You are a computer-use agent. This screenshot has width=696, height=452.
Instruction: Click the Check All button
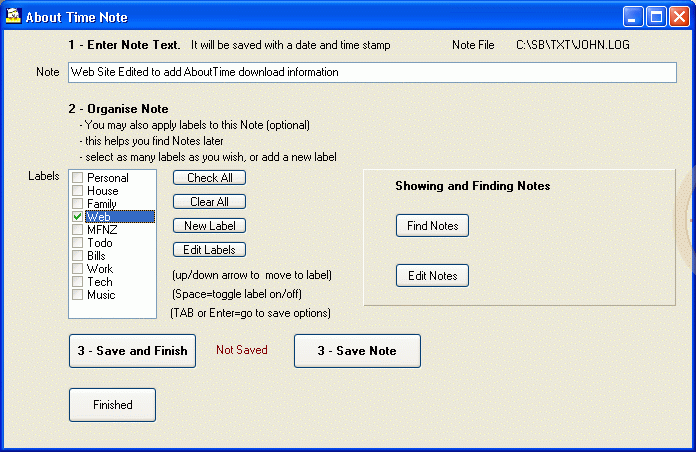click(209, 178)
